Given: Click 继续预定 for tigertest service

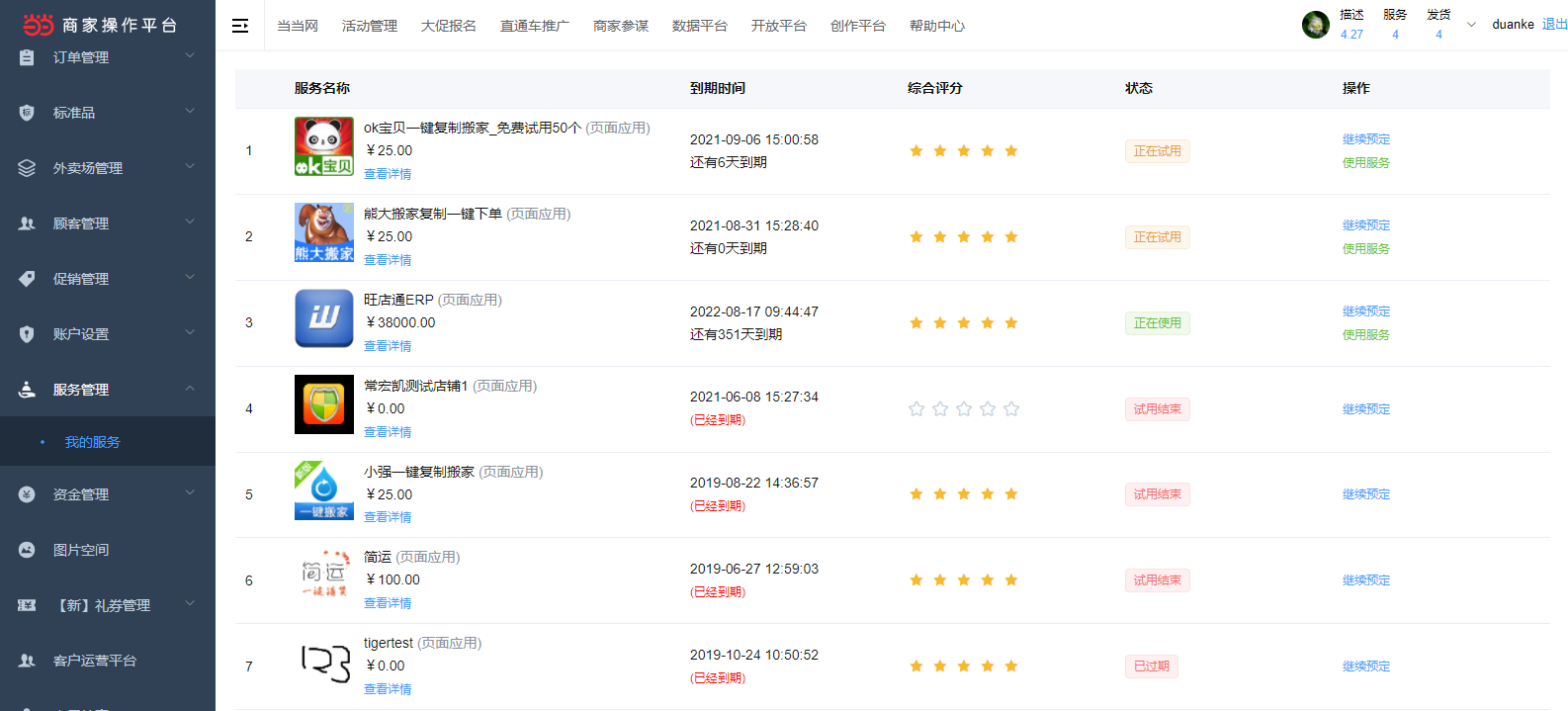Looking at the screenshot, I should pos(1366,667).
